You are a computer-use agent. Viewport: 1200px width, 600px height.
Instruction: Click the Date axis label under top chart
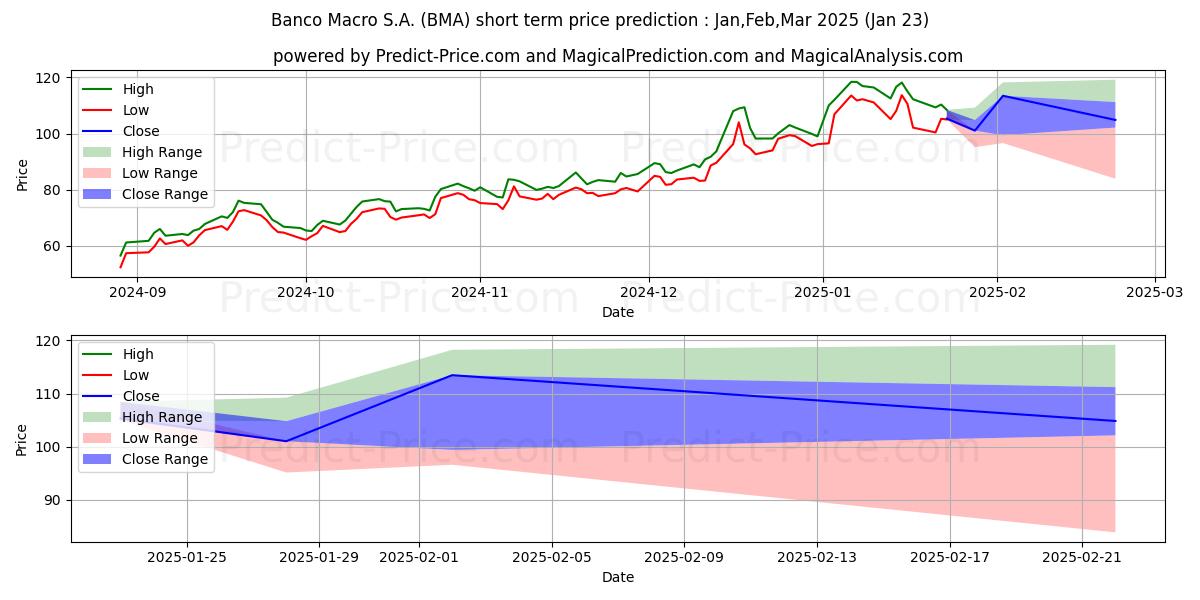click(618, 312)
